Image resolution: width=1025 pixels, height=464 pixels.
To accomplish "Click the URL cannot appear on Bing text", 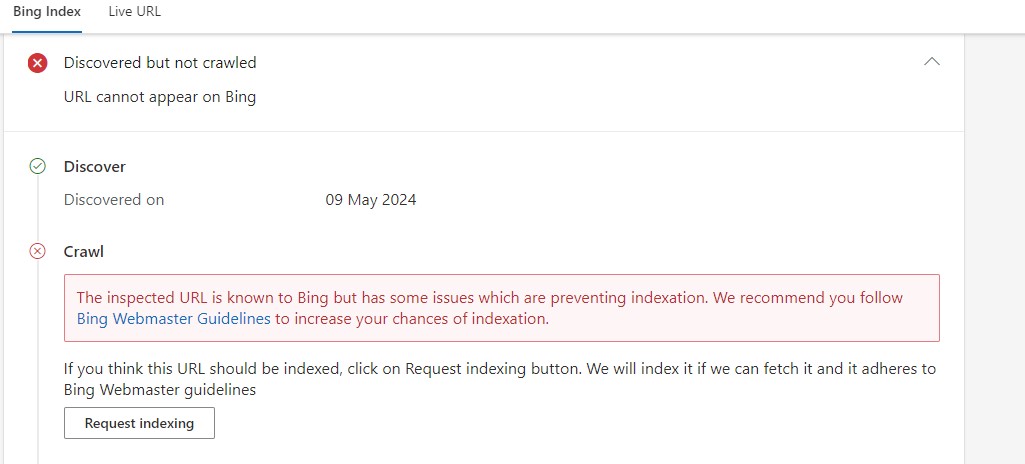I will [160, 97].
